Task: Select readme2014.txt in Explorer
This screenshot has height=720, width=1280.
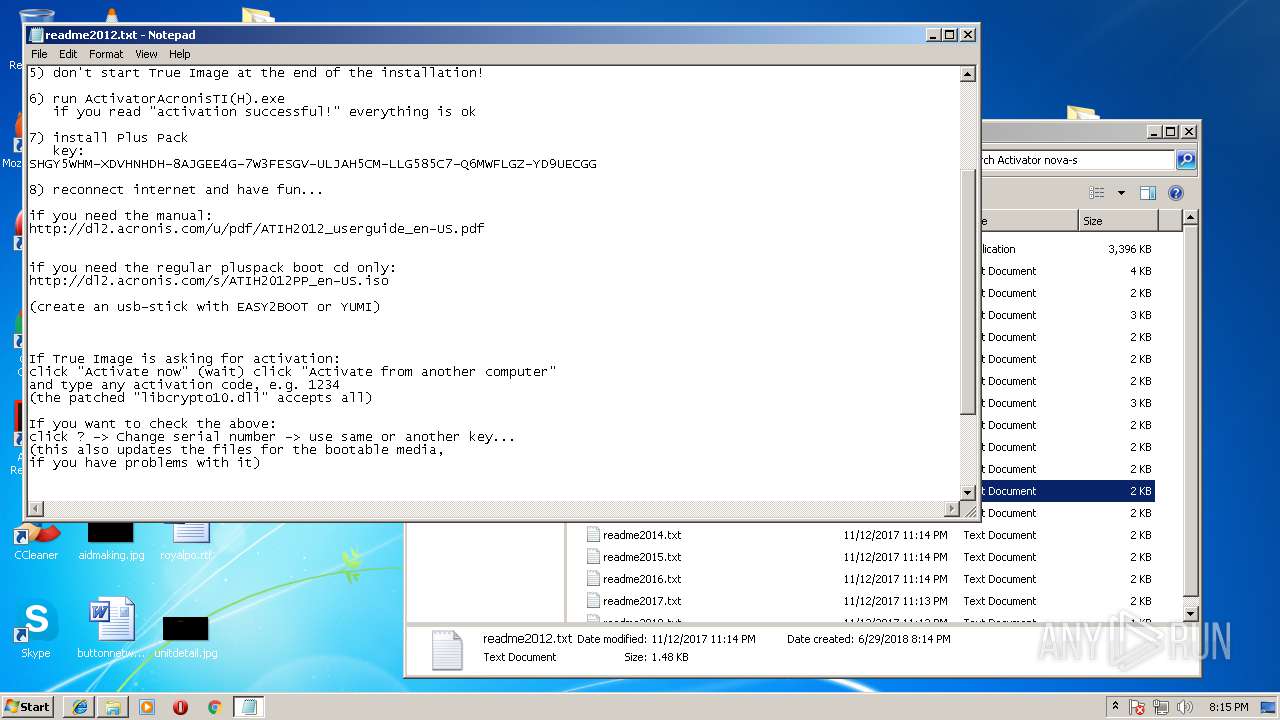Action: (x=642, y=535)
